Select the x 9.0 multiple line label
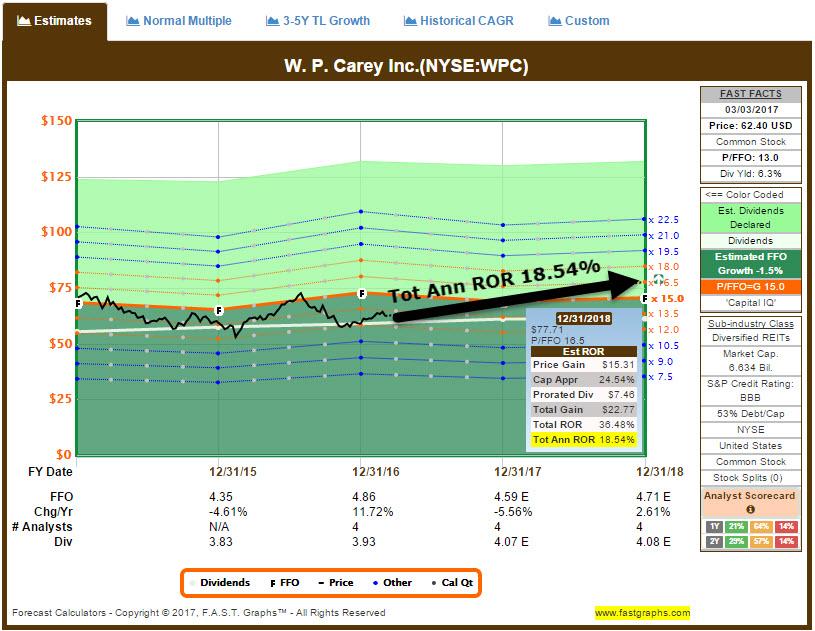The width and height of the screenshot is (815, 631). coord(661,361)
